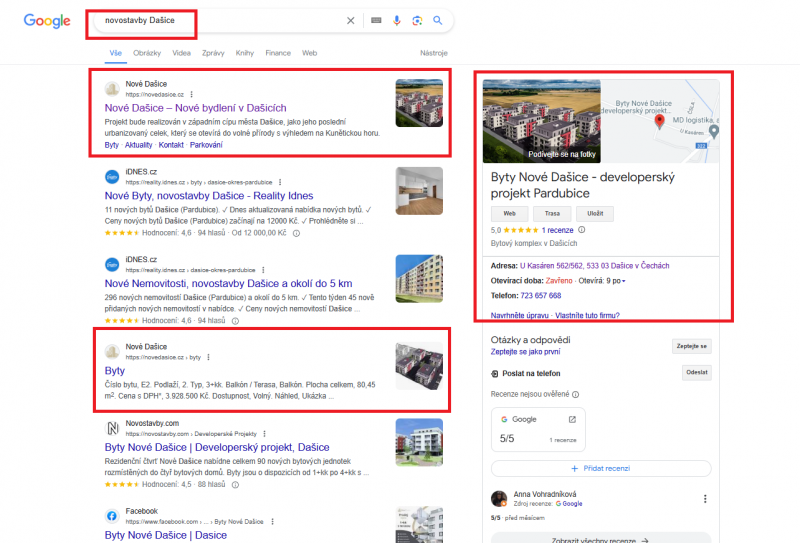Click Přidat recenzi button
The image size is (800, 543).
coord(601,468)
